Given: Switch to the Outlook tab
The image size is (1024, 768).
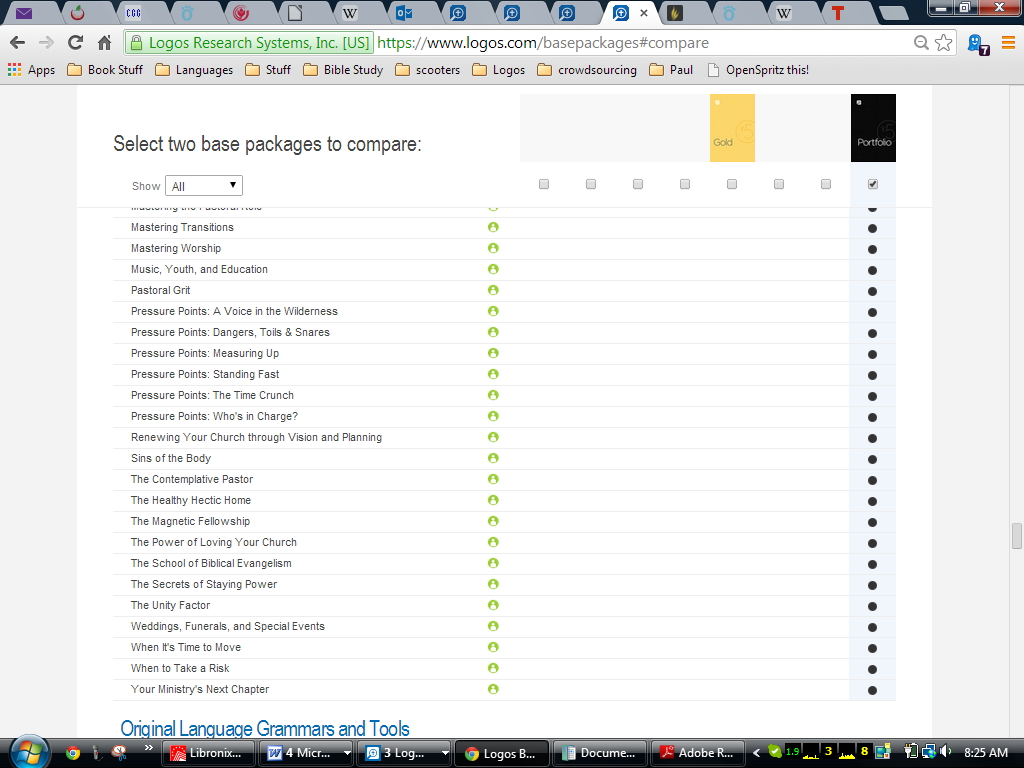Looking at the screenshot, I should coord(404,13).
